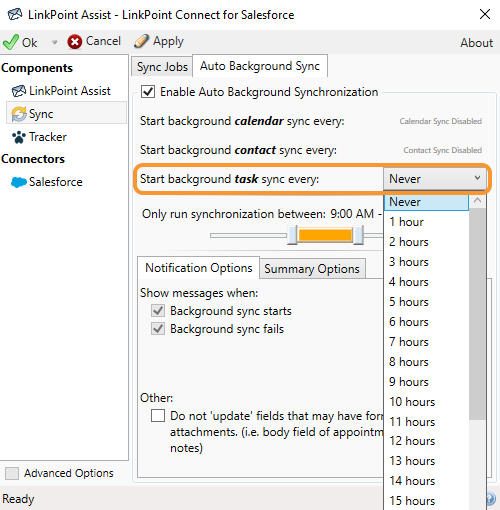Image resolution: width=500 pixels, height=510 pixels.
Task: Enable the Advanced Options checkbox
Action: (x=12, y=473)
